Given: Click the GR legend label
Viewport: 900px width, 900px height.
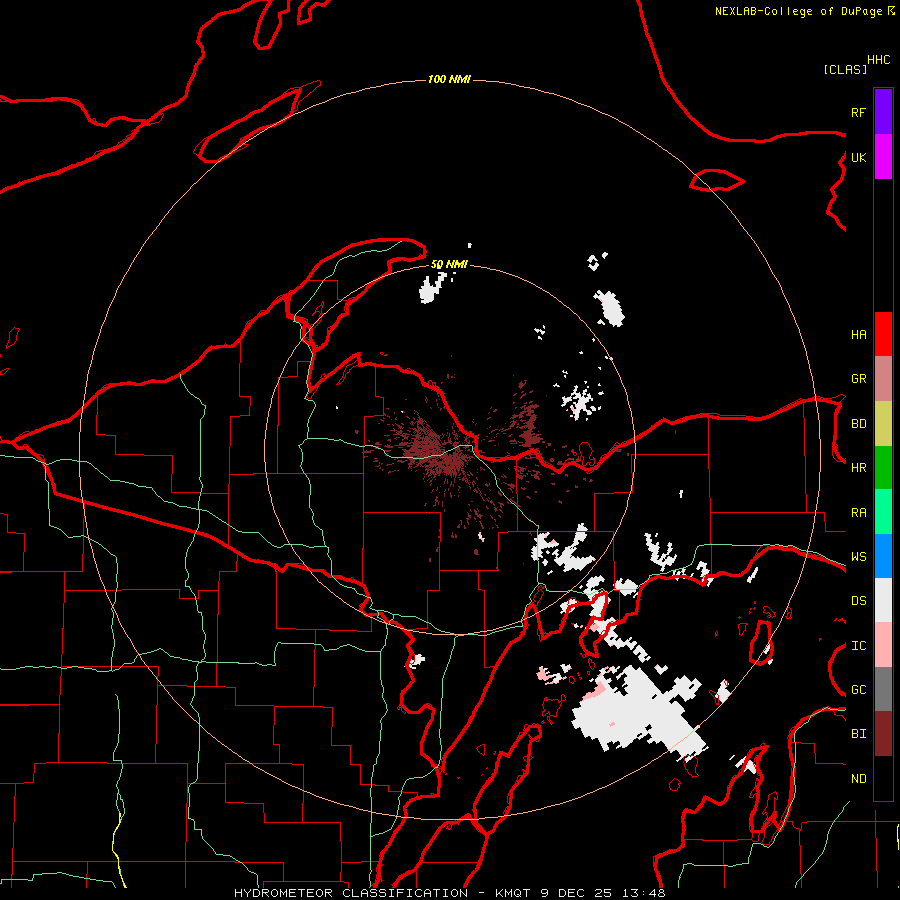Looking at the screenshot, I should (x=858, y=379).
